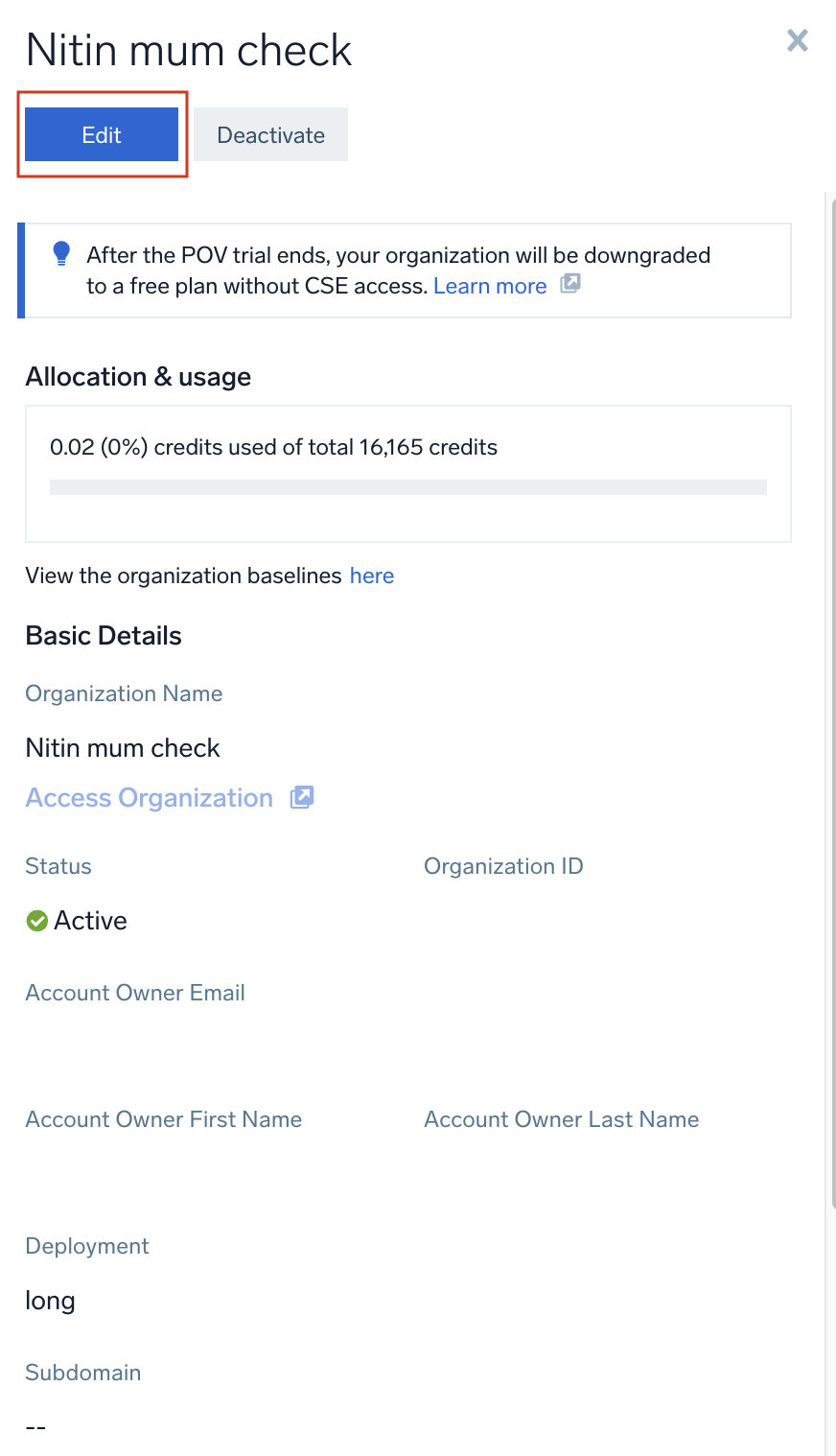Click the Deployment value long
The width and height of the screenshot is (836, 1456).
50,1301
